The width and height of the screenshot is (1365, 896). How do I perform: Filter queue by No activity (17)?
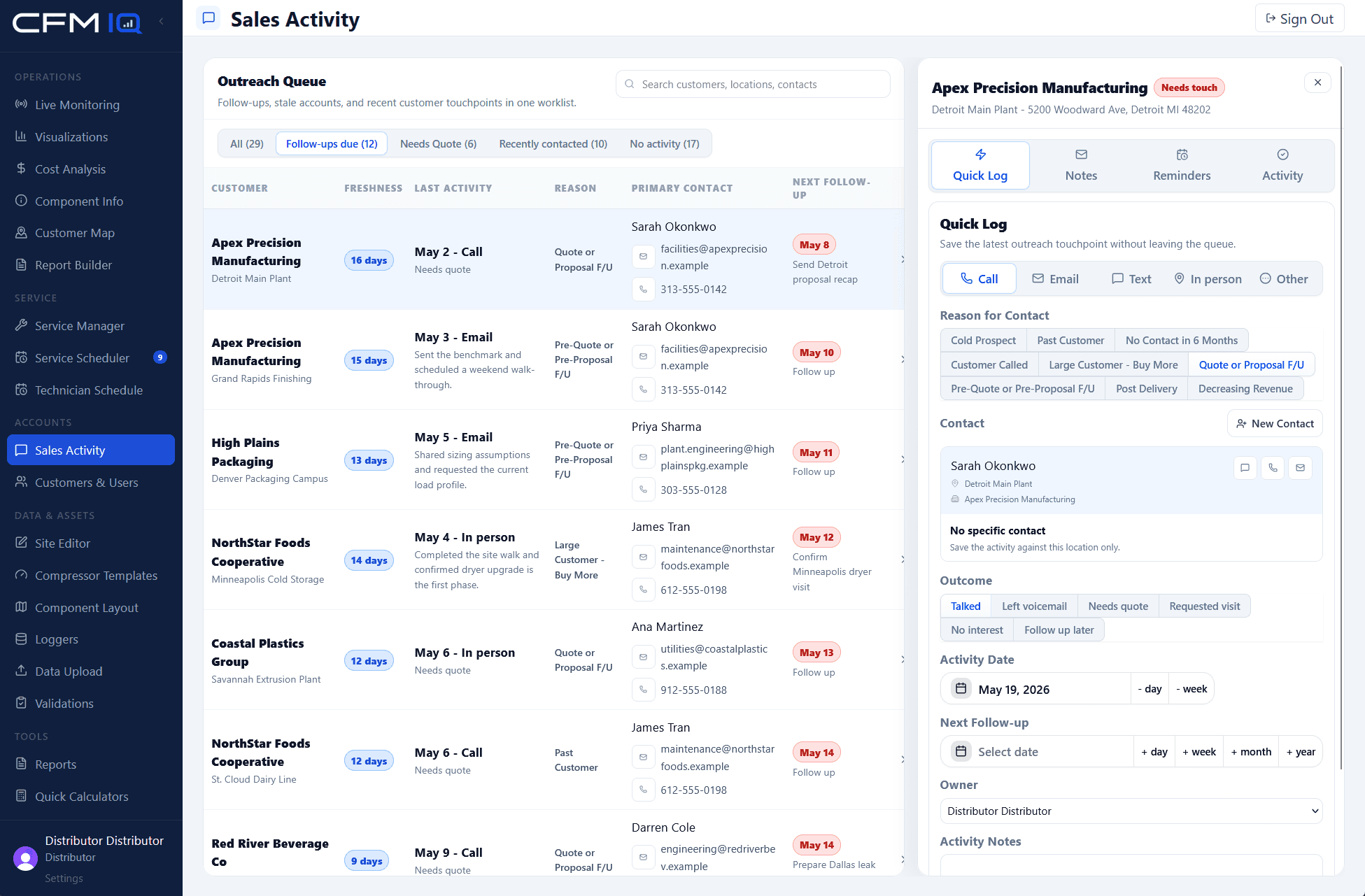pyautogui.click(x=664, y=143)
